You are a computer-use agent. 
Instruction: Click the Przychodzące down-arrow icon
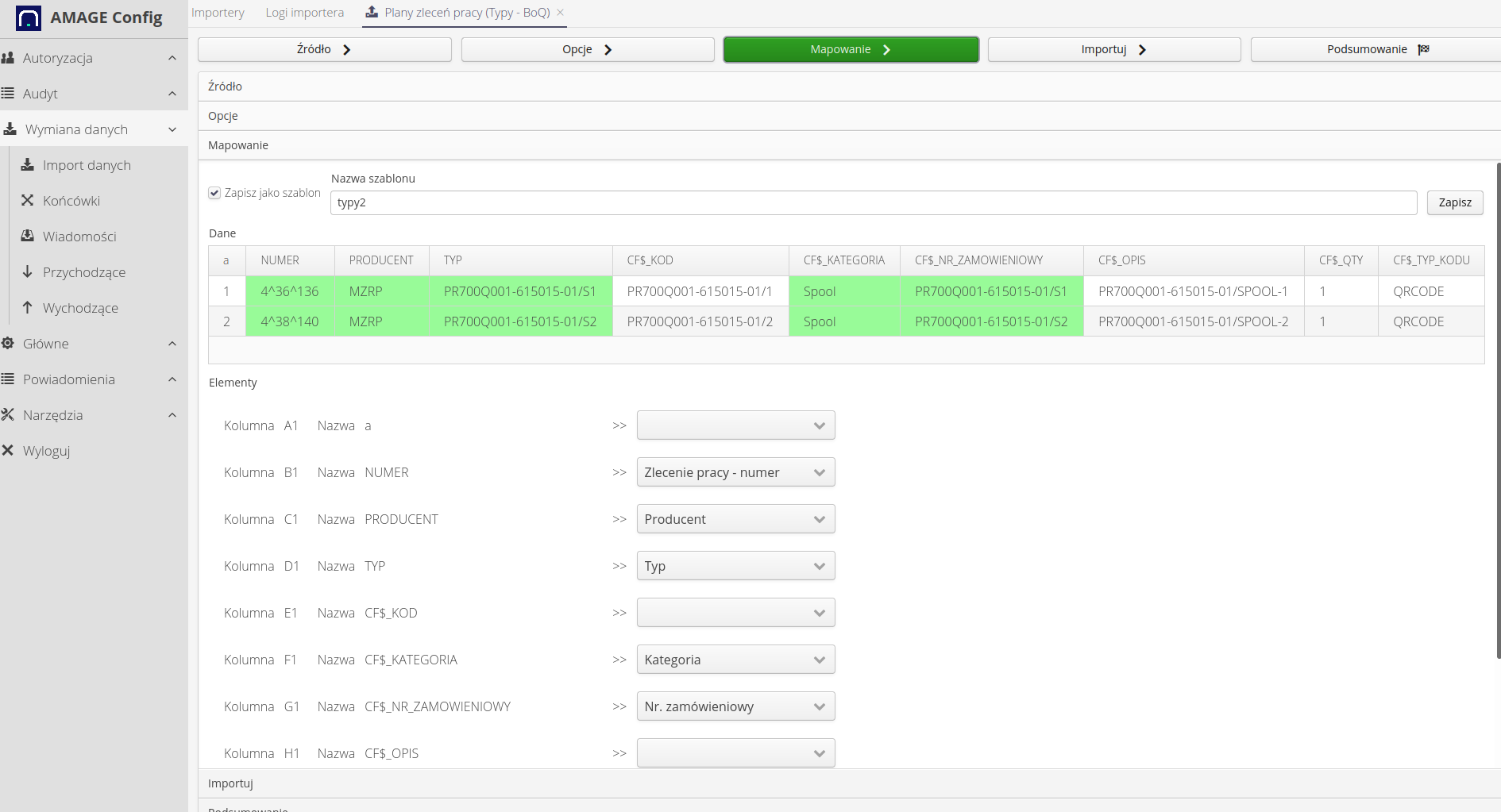pos(28,272)
